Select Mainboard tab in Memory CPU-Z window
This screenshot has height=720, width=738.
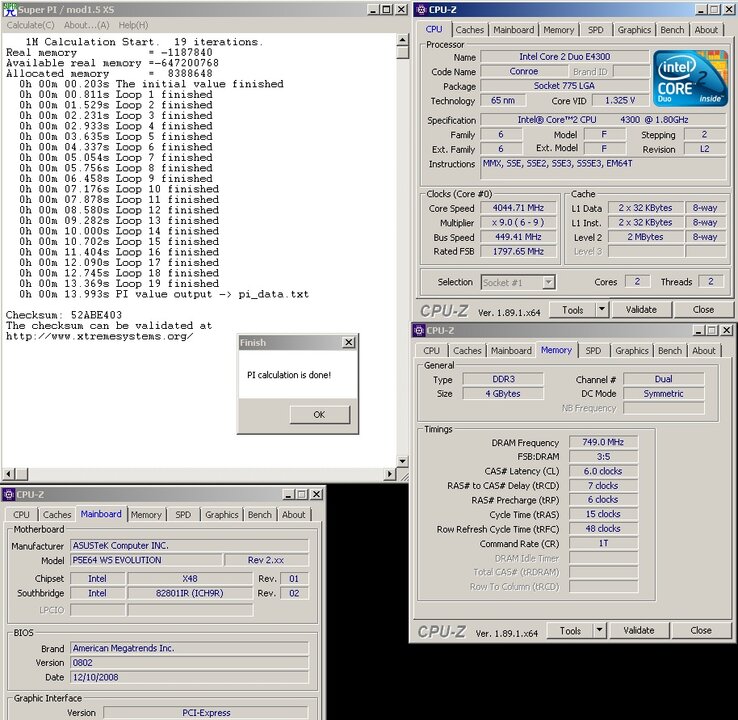point(511,351)
